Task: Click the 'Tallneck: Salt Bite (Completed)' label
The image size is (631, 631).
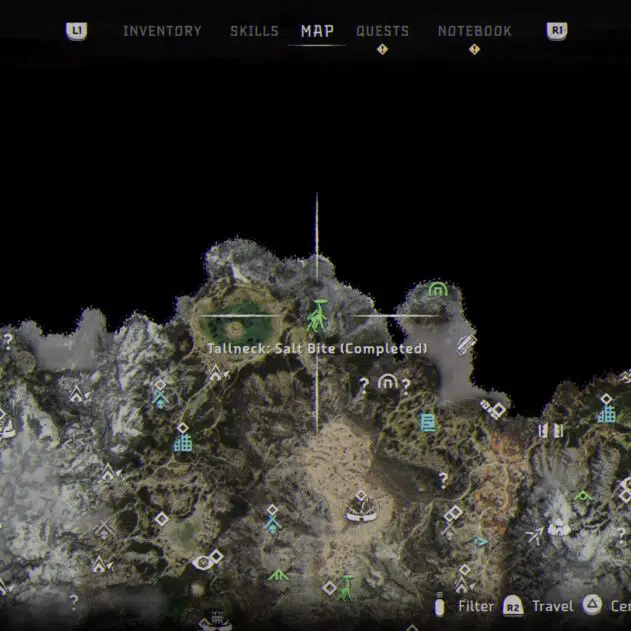Action: pos(317,348)
